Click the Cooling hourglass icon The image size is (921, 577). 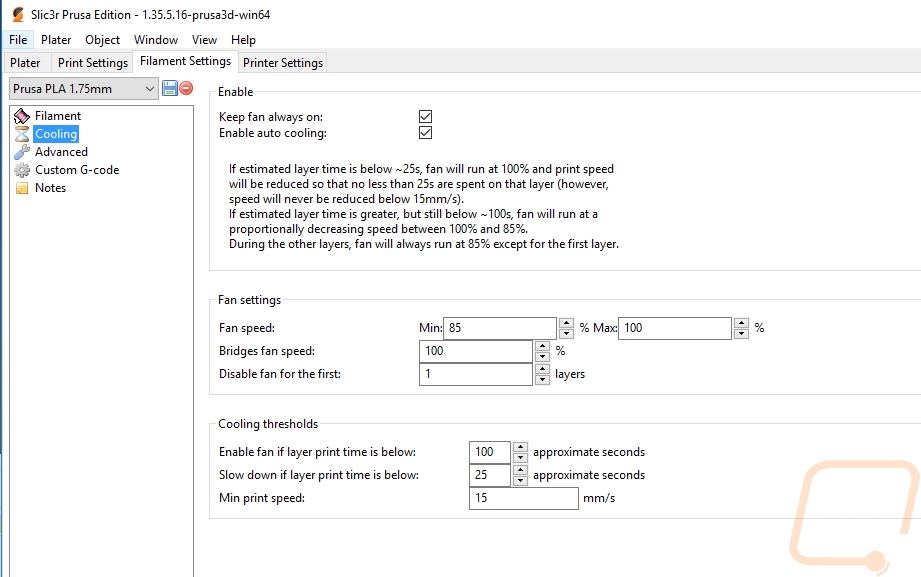pyautogui.click(x=22, y=134)
